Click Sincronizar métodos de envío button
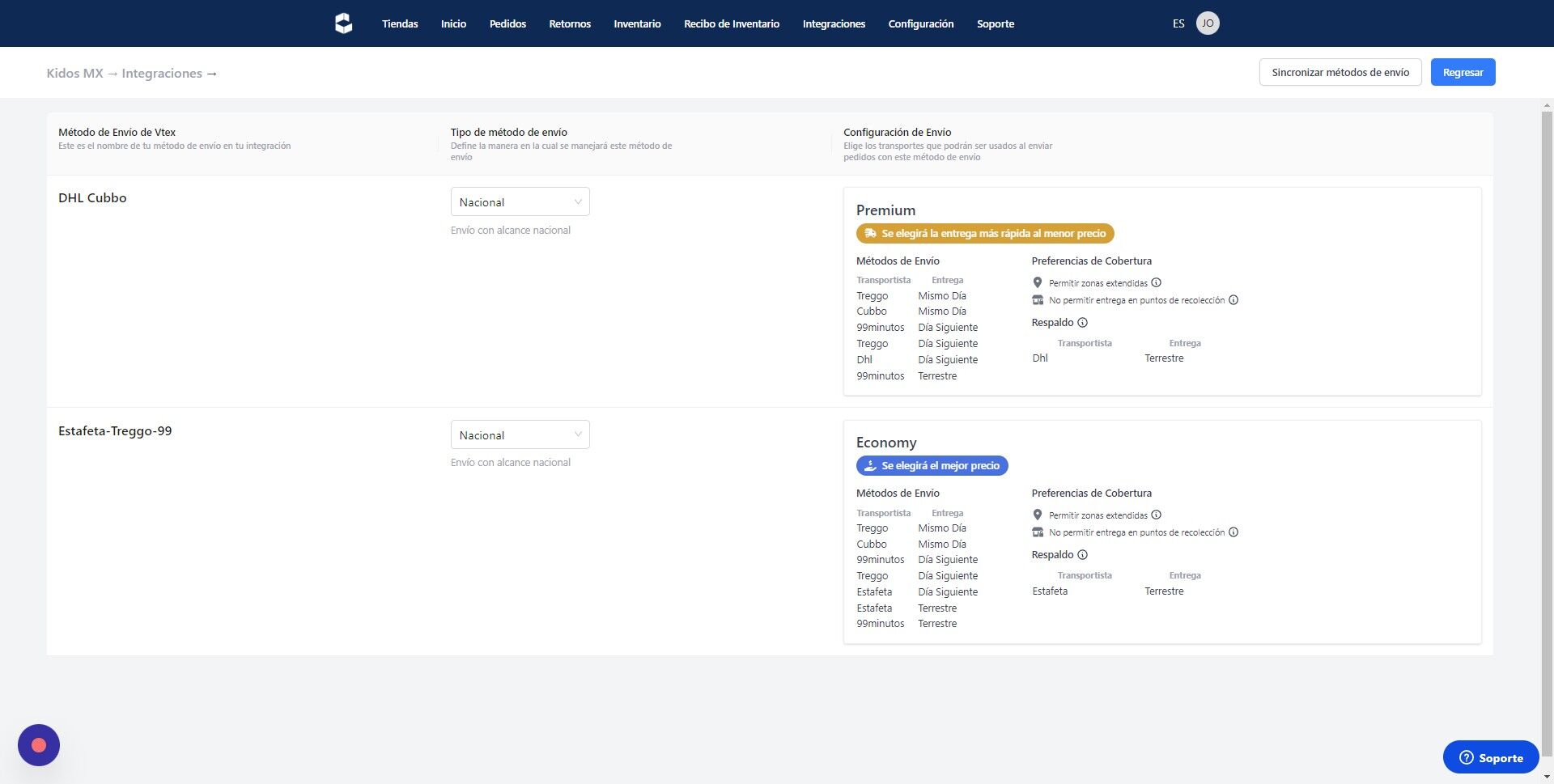 pyautogui.click(x=1340, y=72)
